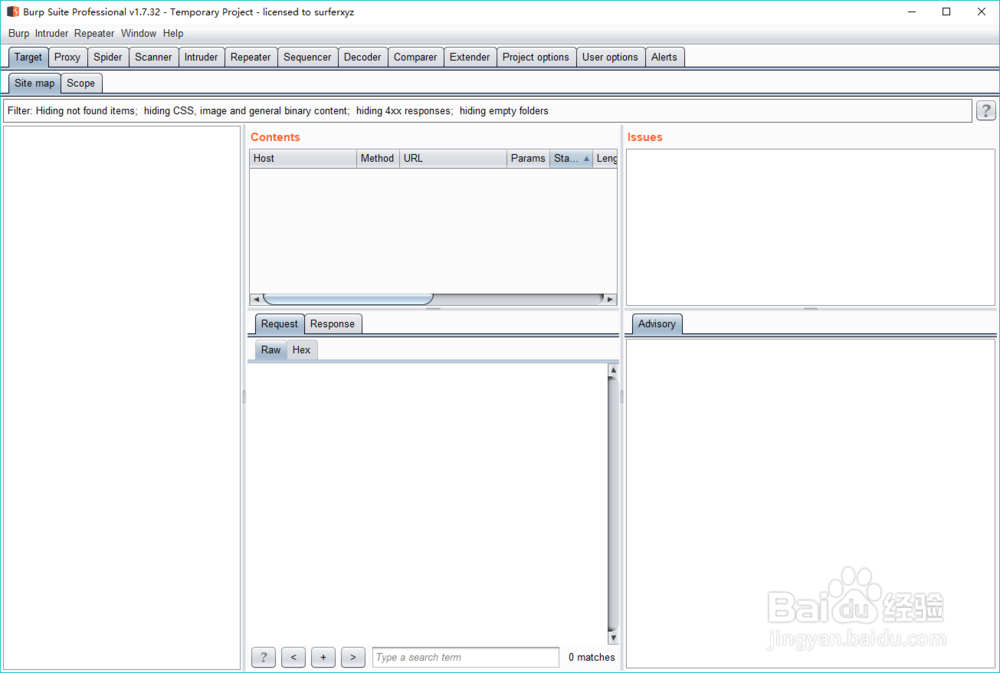This screenshot has height=673, width=1000.
Task: Click the "0 matches" label
Action: tap(592, 657)
